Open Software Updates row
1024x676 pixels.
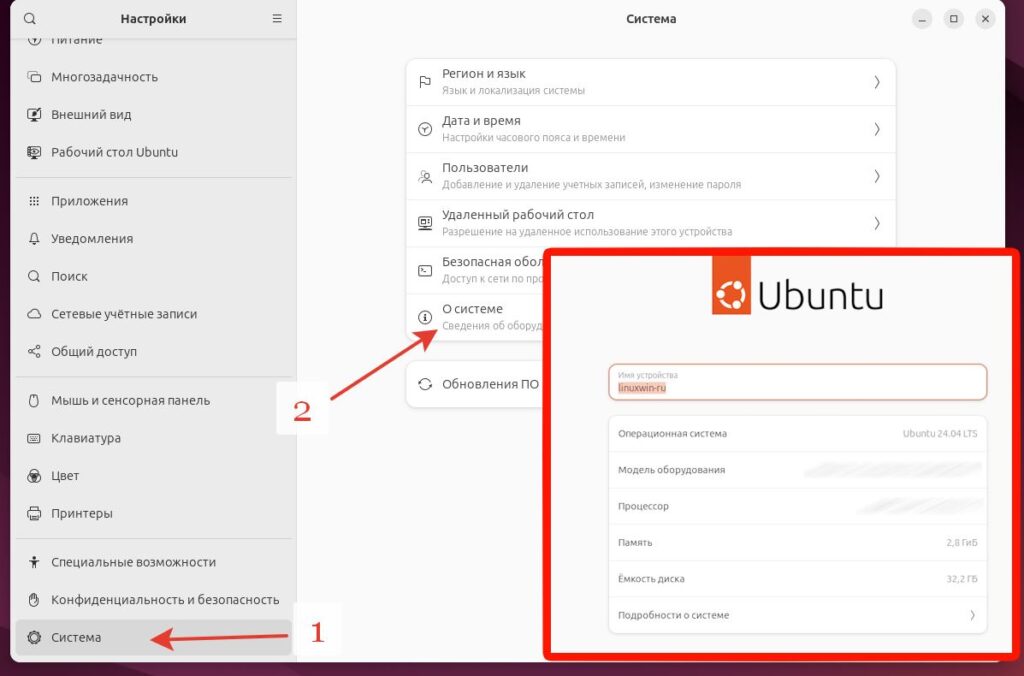478,384
